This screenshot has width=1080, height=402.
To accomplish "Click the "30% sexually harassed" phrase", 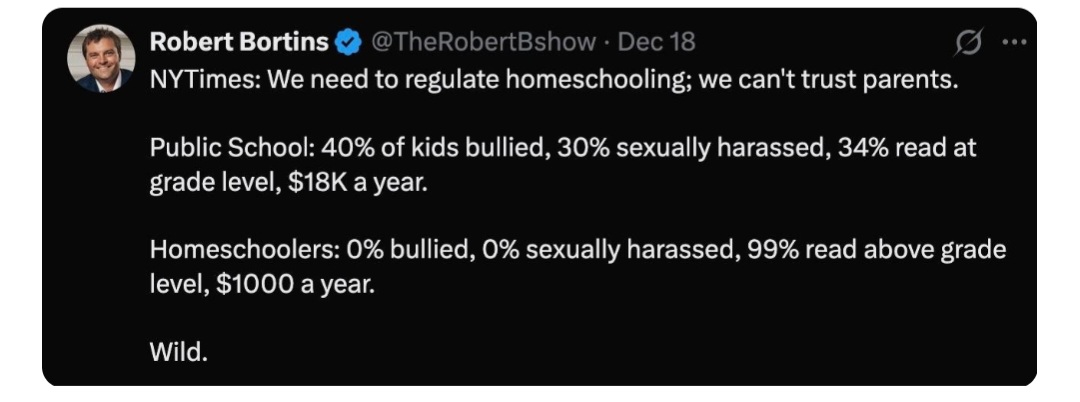I will coord(614,148).
